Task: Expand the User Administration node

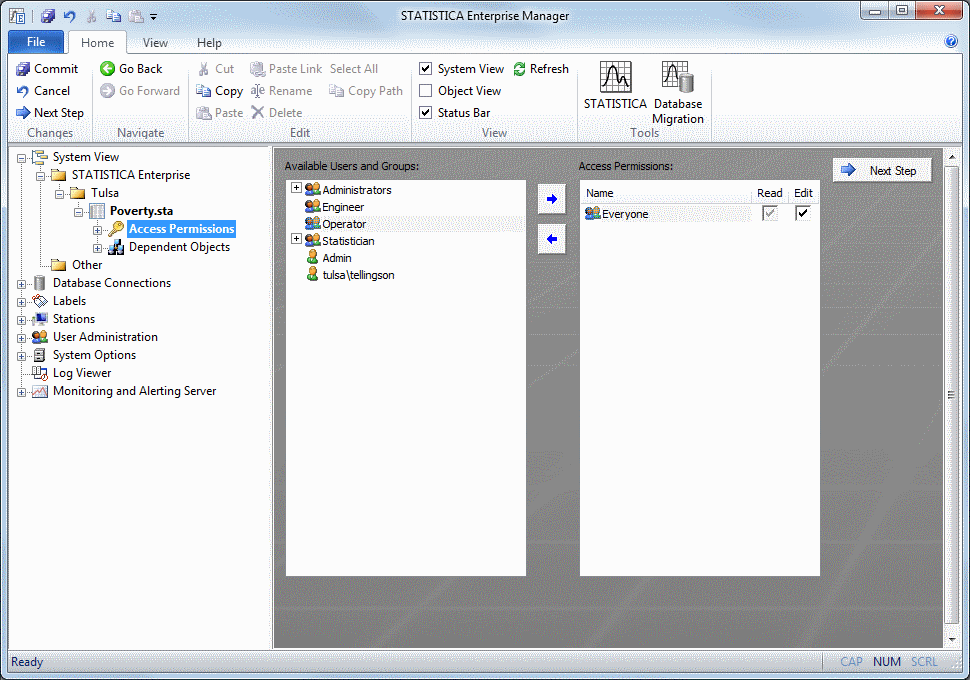Action: [x=22, y=338]
